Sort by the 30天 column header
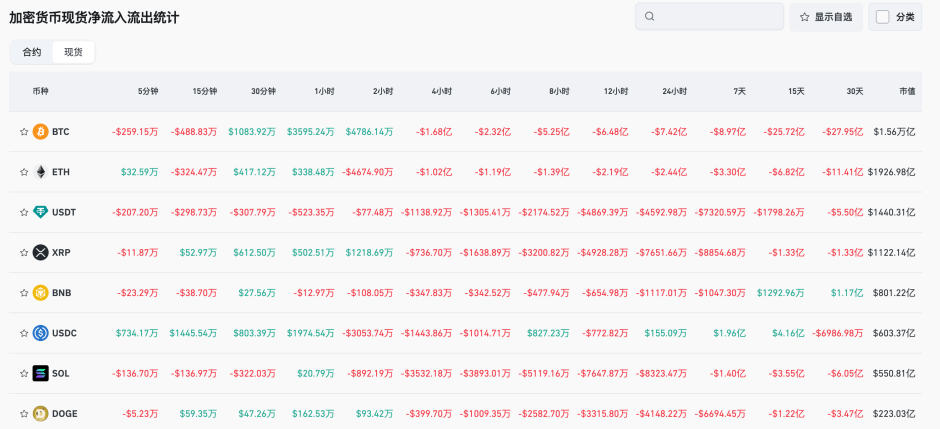Viewport: 940px width, 429px height. (854, 91)
